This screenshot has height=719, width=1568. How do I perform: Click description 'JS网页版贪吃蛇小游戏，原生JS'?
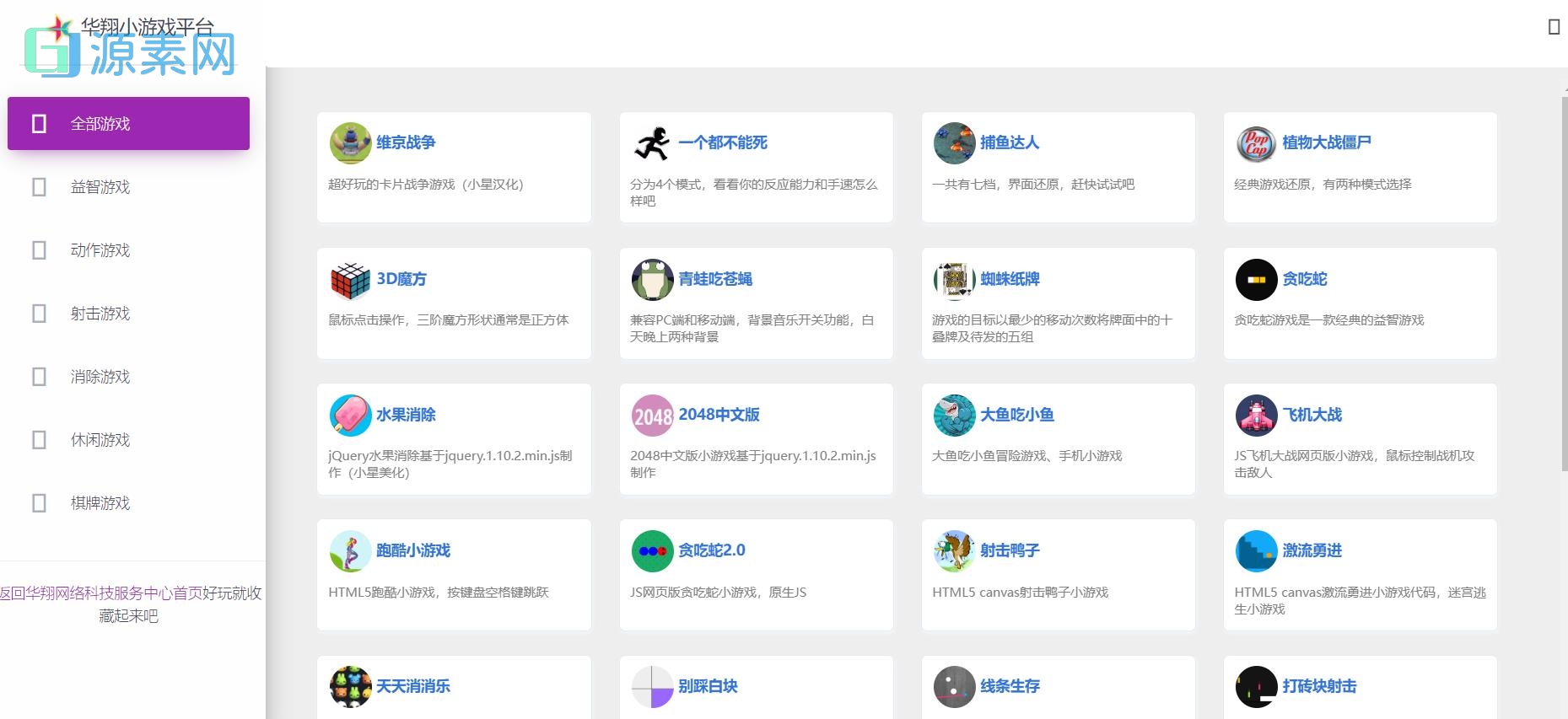click(719, 593)
